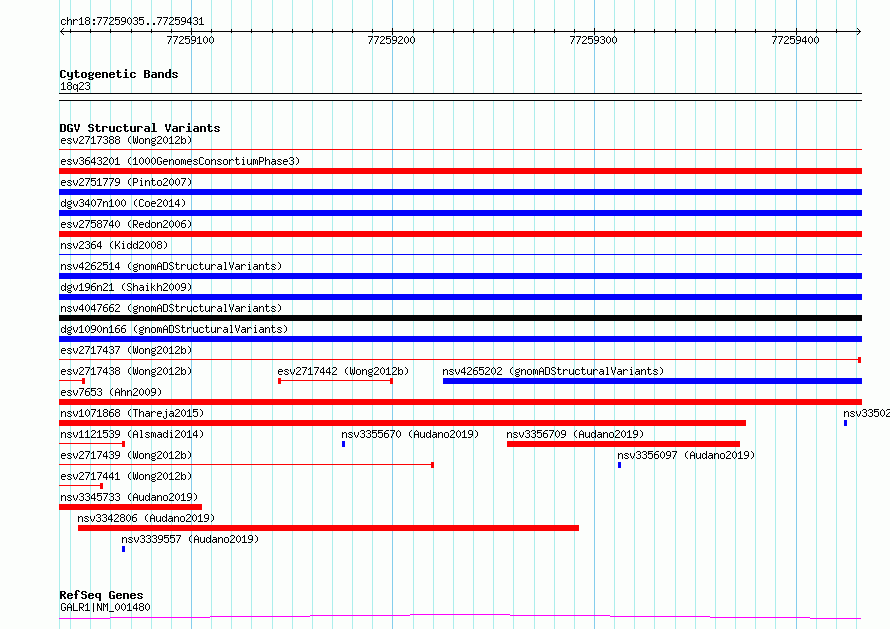Viewport: 890px width, 629px height.
Task: Click the red esv2758740 variant bar
Action: tap(460, 234)
